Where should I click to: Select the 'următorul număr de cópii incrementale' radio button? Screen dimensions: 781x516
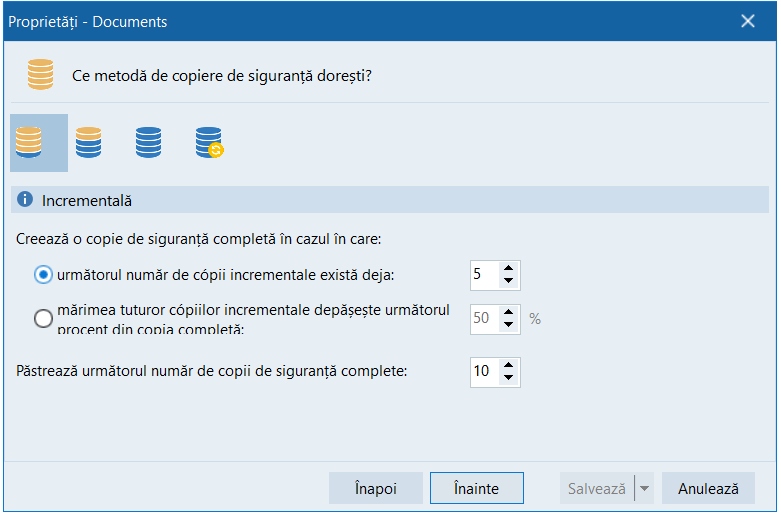click(x=43, y=275)
